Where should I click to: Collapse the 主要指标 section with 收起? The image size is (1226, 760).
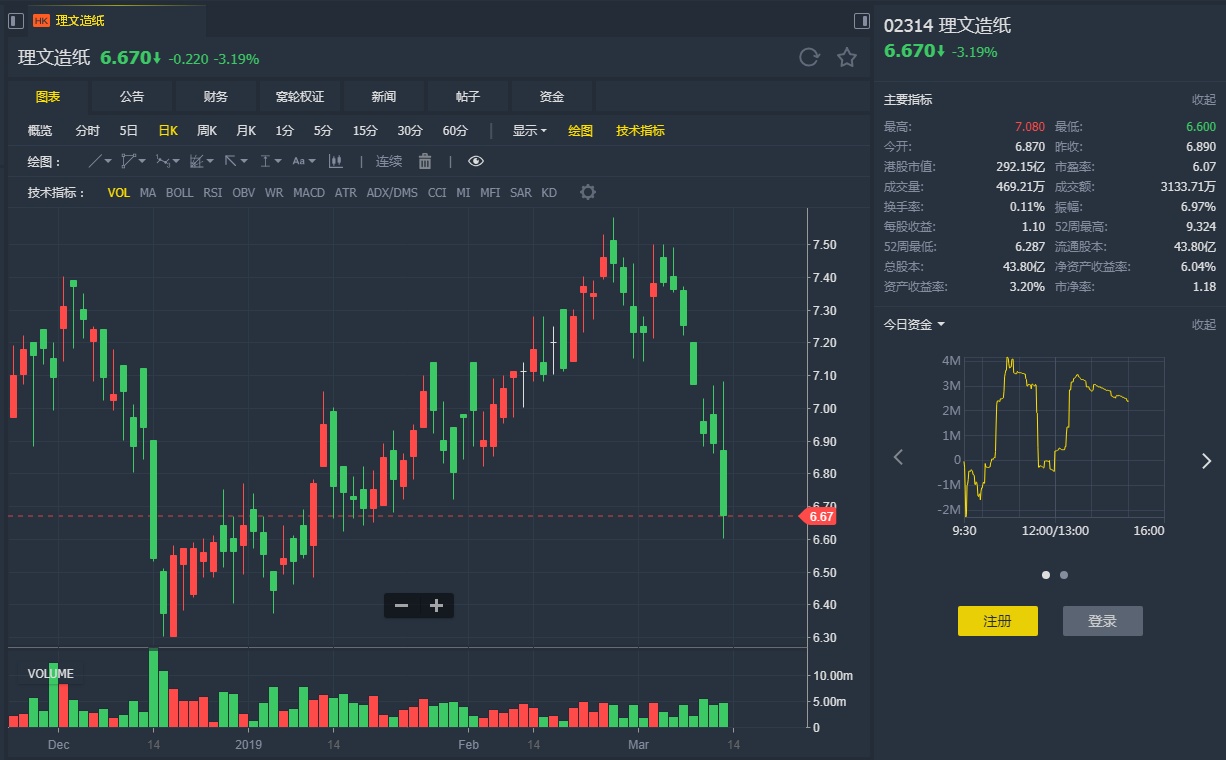(x=1203, y=100)
